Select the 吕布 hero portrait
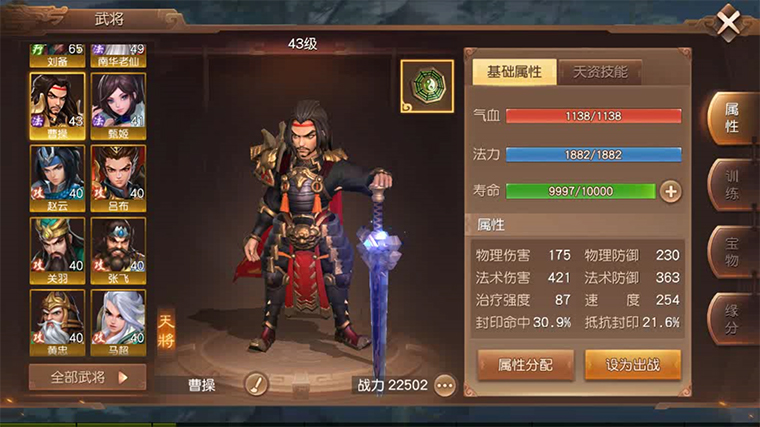The width and height of the screenshot is (760, 427). (x=118, y=179)
